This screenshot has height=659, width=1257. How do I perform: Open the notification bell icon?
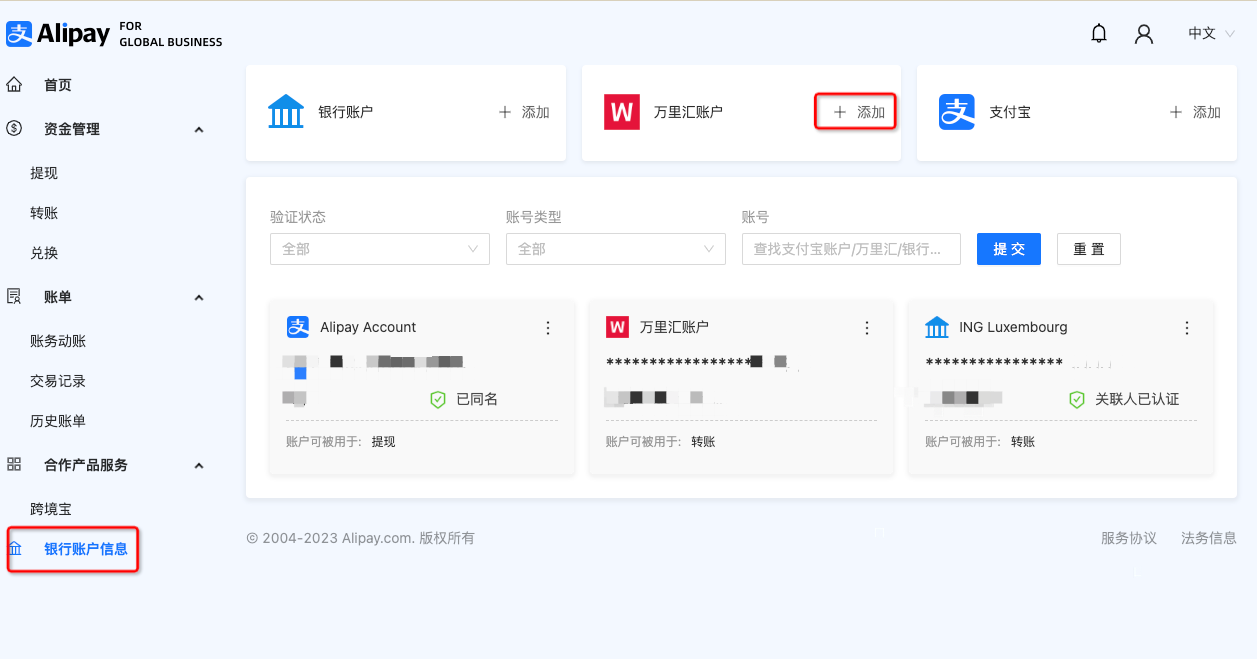tap(1098, 32)
